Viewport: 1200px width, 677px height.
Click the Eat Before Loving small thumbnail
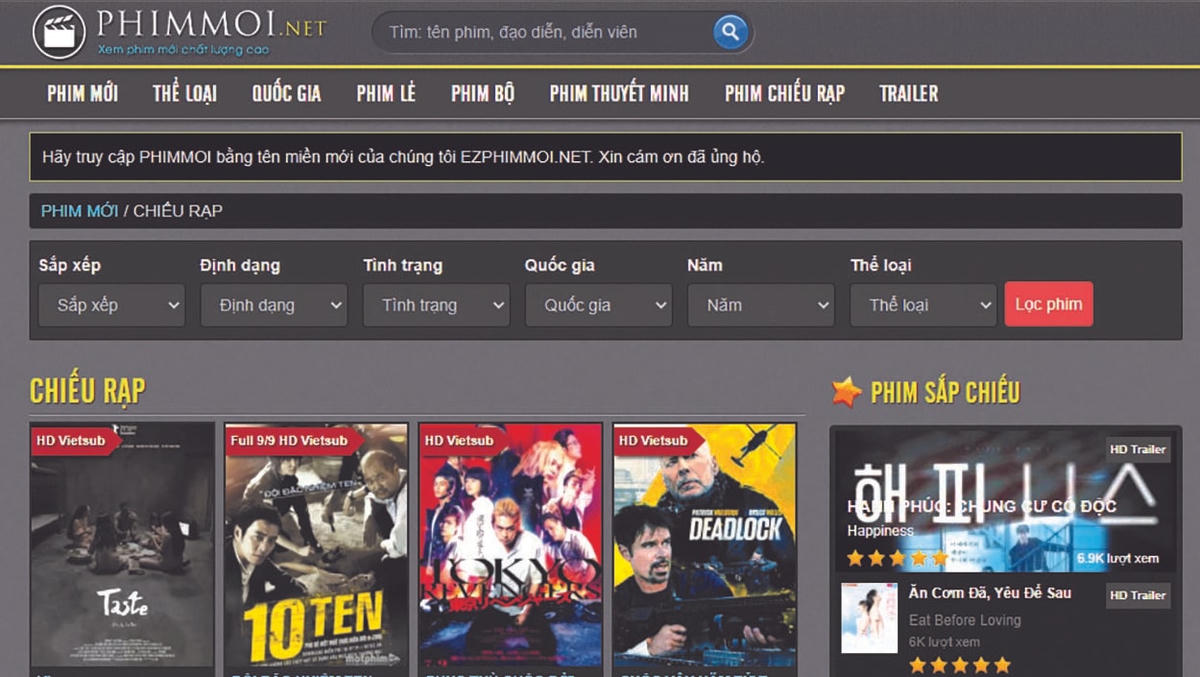click(869, 618)
